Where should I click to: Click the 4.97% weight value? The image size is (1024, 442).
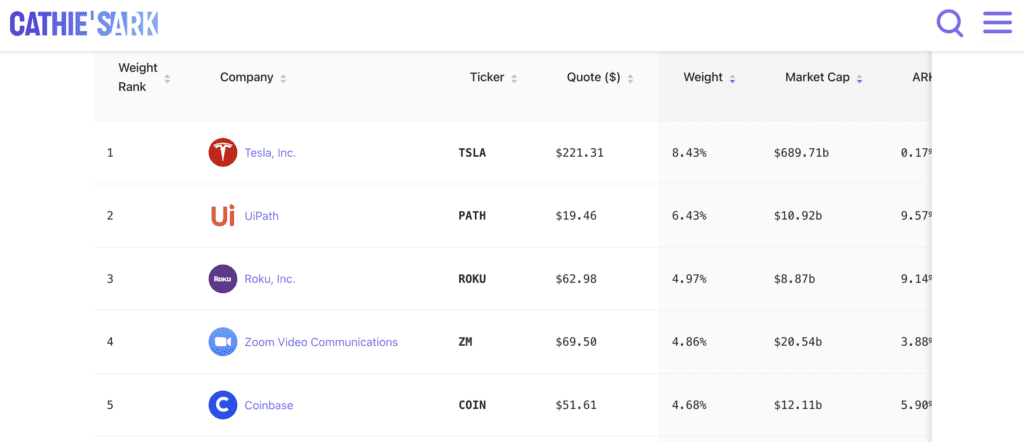[x=689, y=279]
